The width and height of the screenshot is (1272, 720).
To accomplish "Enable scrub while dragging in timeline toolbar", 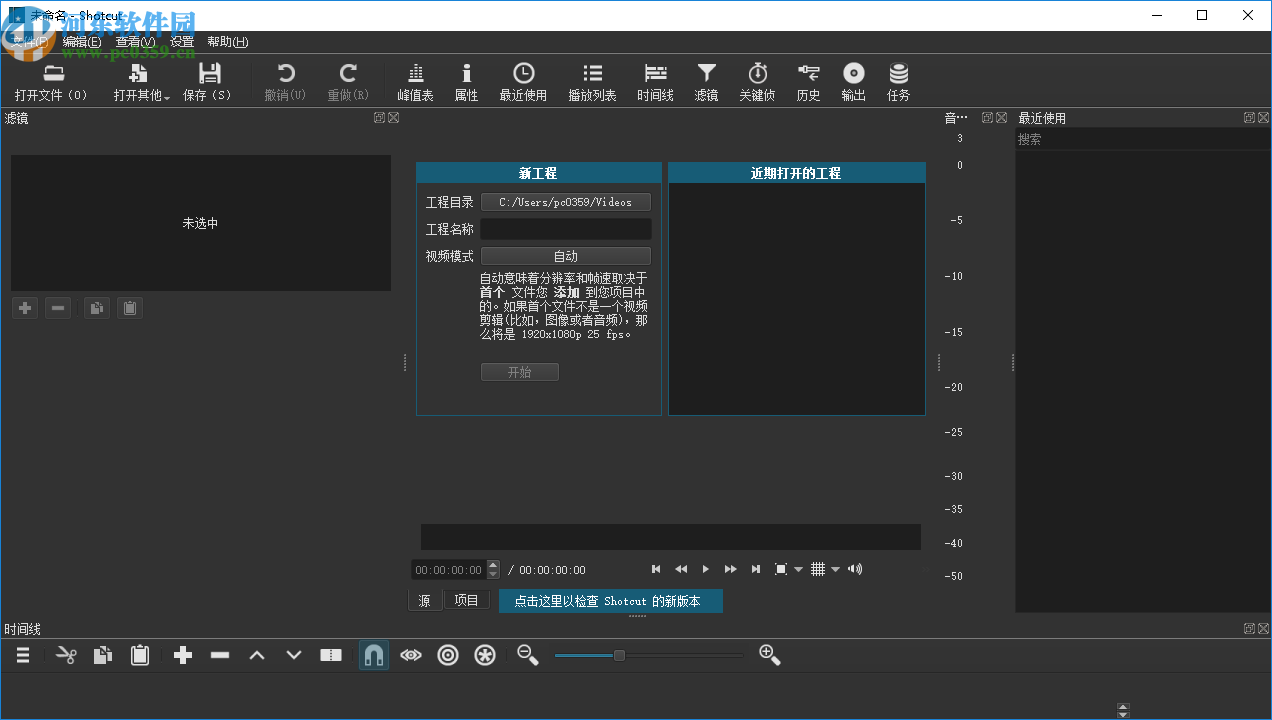I will pos(410,655).
